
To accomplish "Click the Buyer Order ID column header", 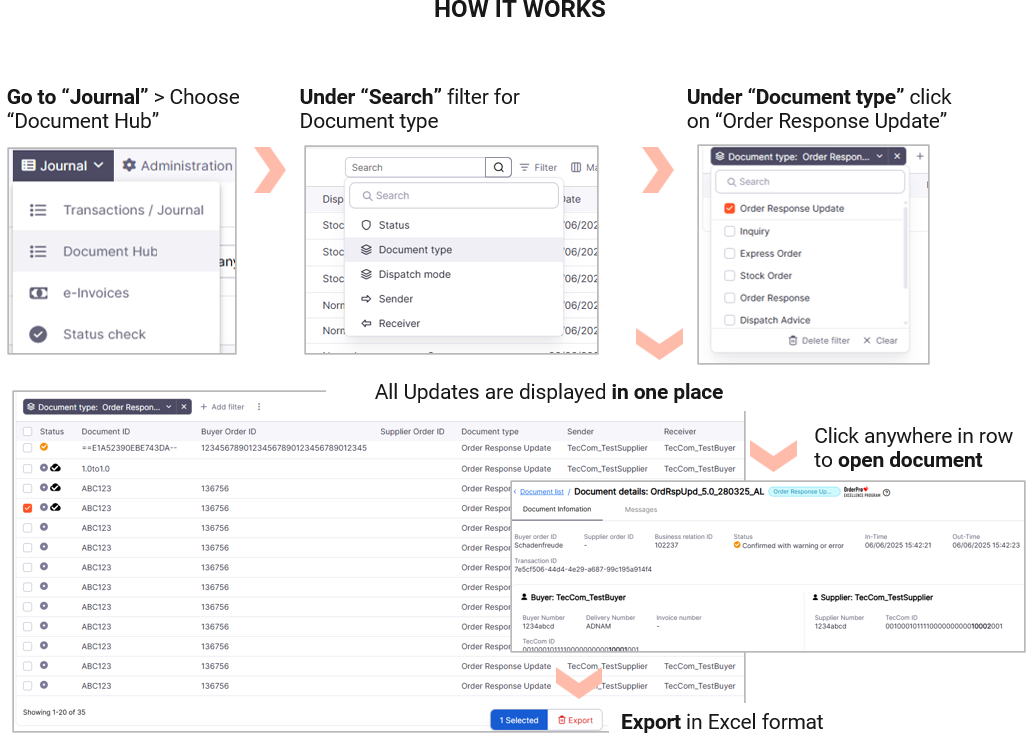I will 228,432.
